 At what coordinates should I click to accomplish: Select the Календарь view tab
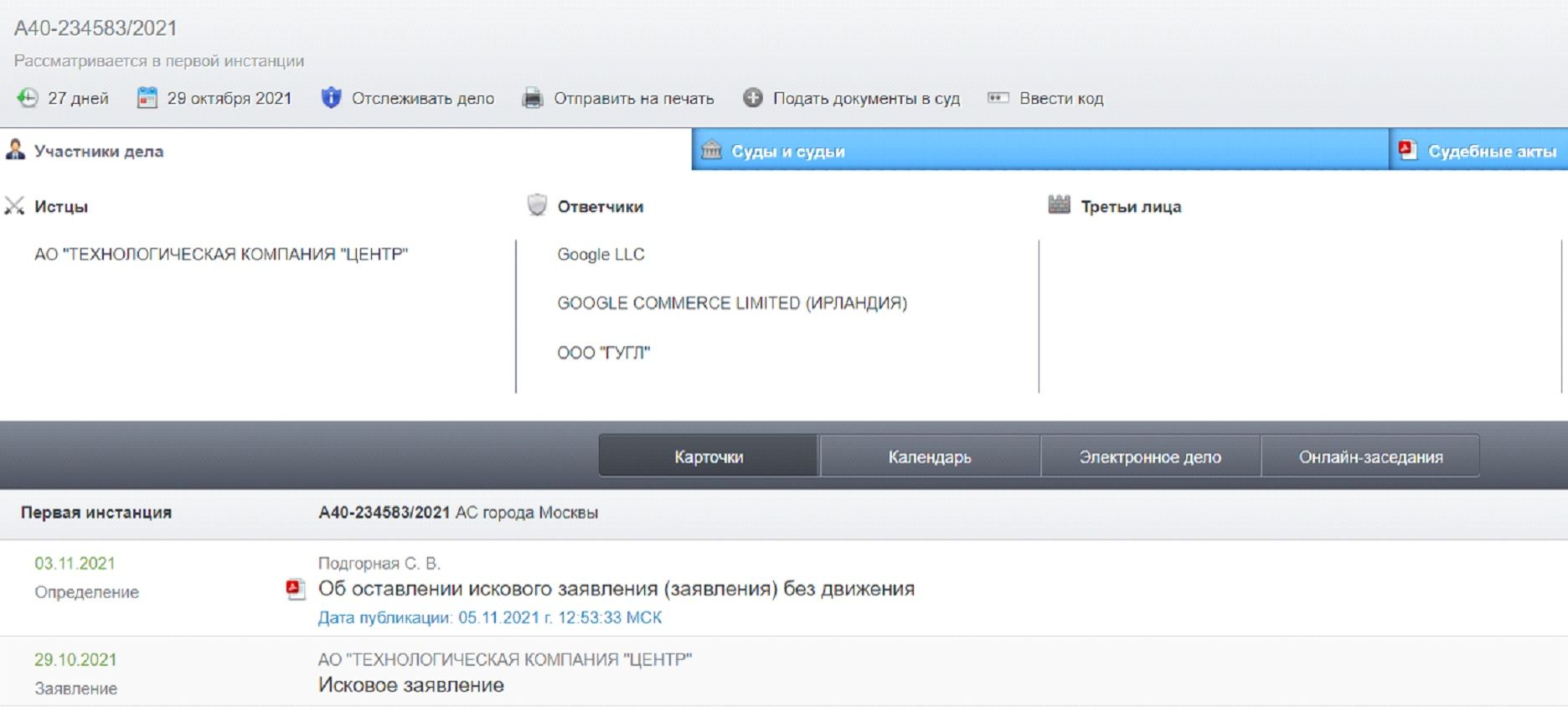pos(930,457)
